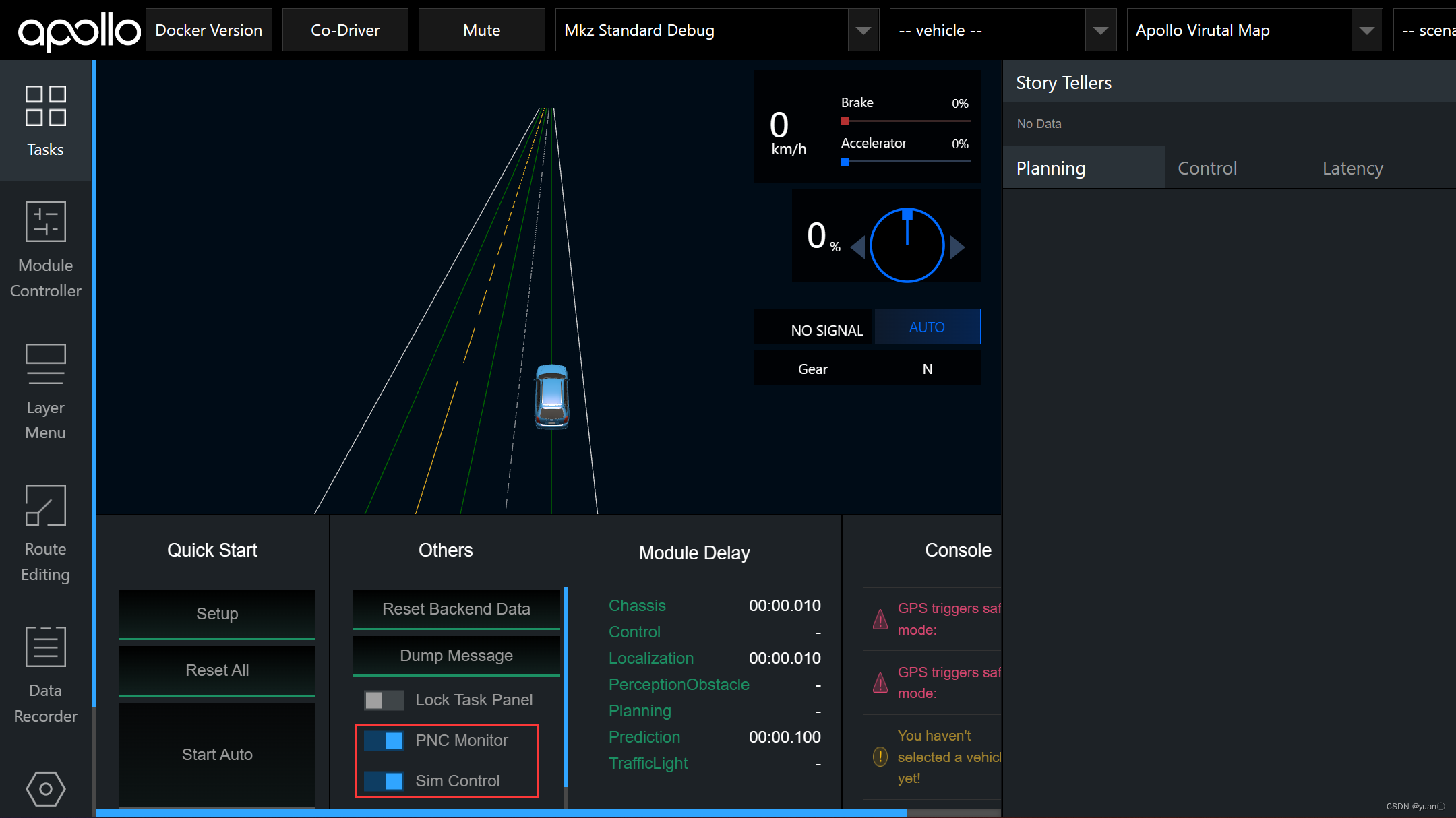This screenshot has width=1456, height=818.
Task: Enable the Lock Task Panel toggle
Action: (x=384, y=700)
